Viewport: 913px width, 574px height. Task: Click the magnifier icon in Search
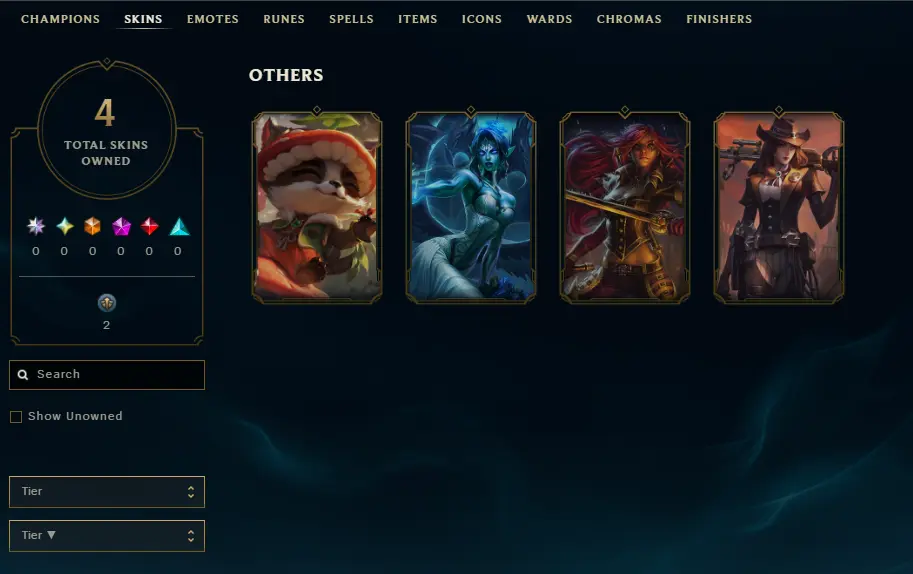tap(23, 375)
